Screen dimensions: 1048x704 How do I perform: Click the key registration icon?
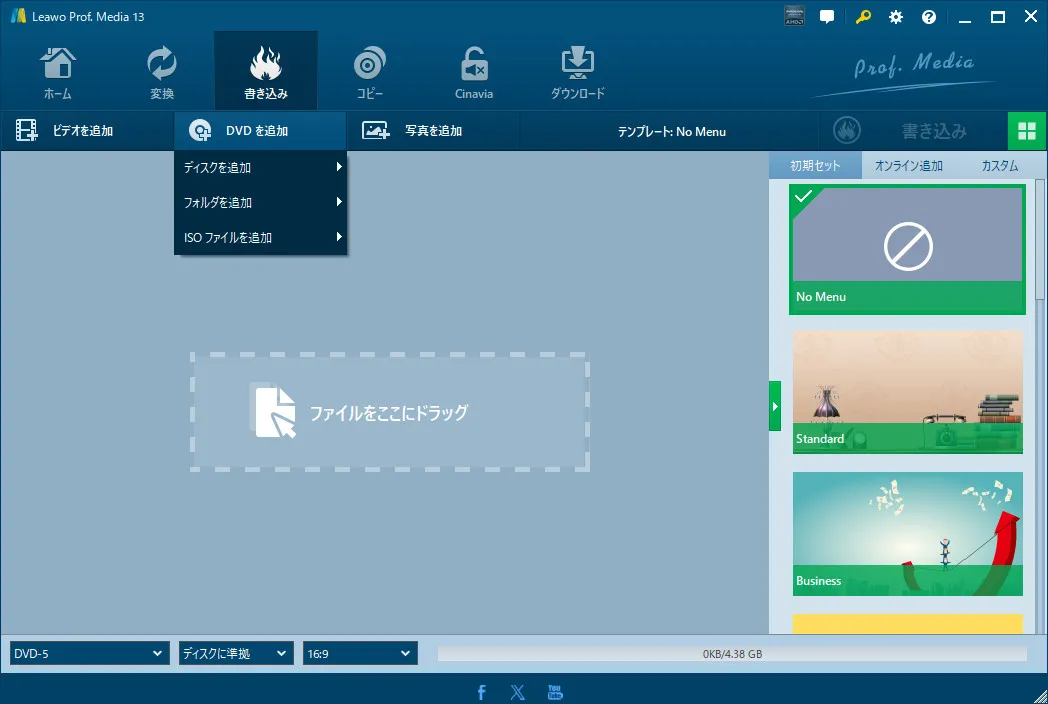pos(863,17)
